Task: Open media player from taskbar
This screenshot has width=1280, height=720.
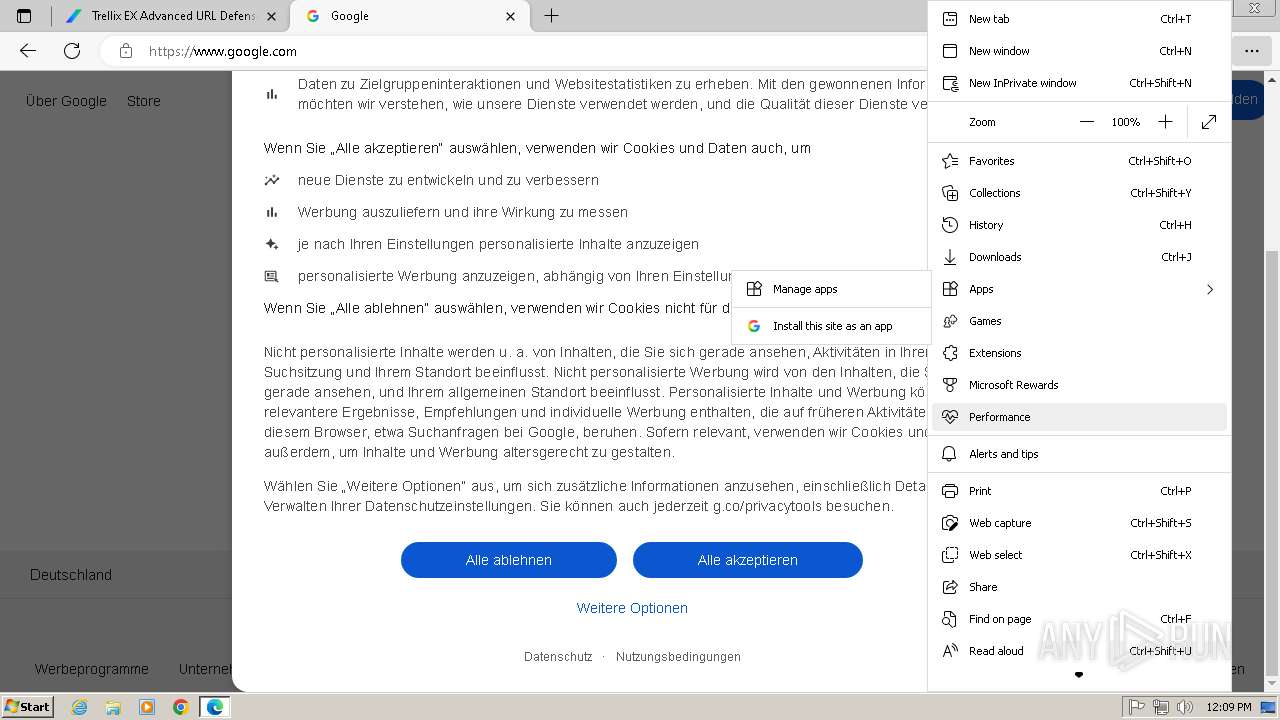Action: [x=147, y=707]
